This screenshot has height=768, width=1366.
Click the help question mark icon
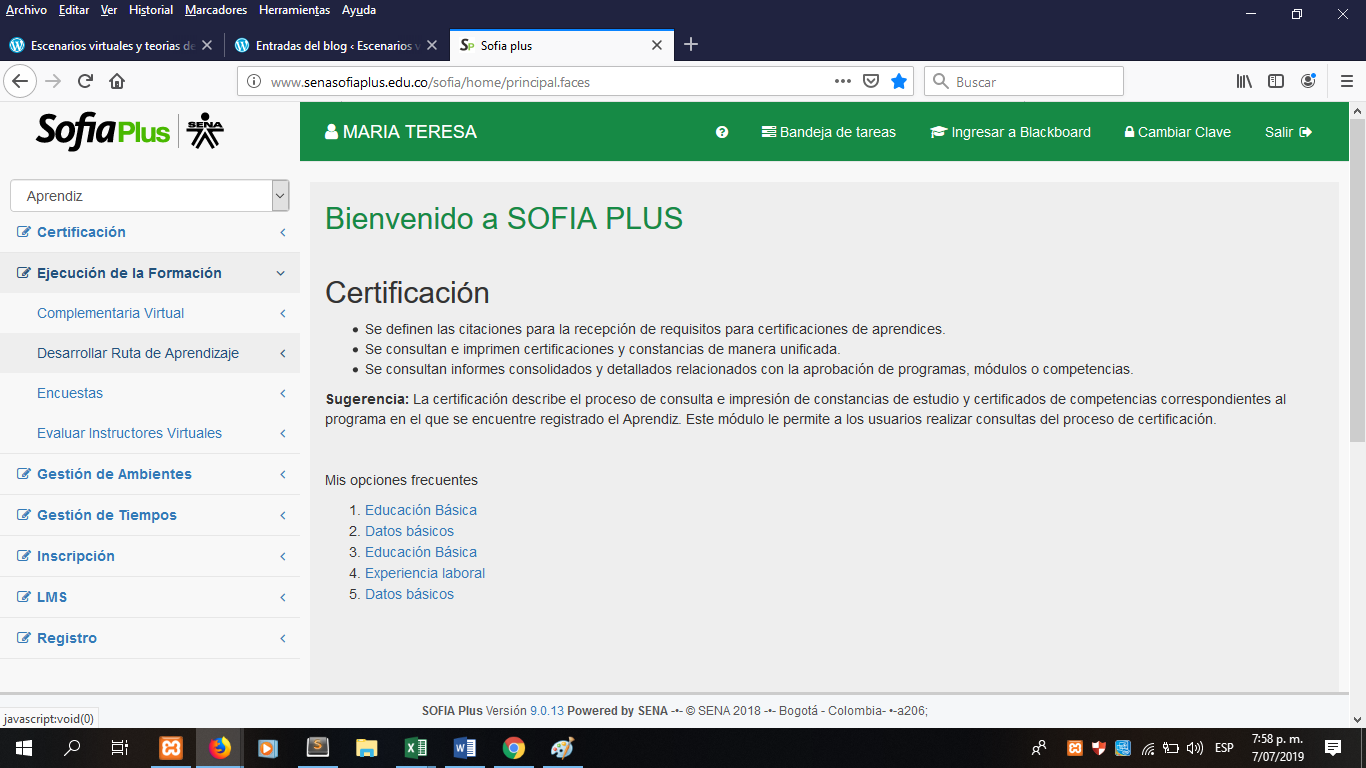tap(722, 131)
